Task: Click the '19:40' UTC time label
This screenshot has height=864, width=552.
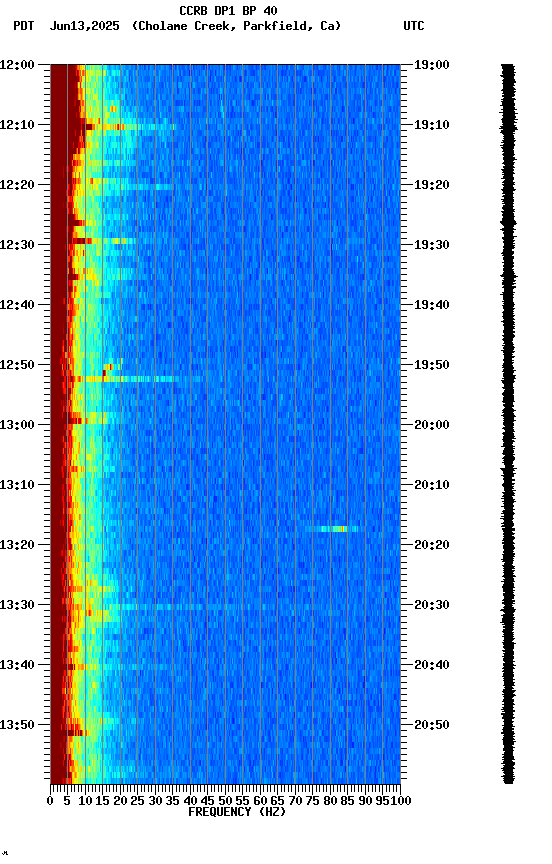Action: (431, 305)
